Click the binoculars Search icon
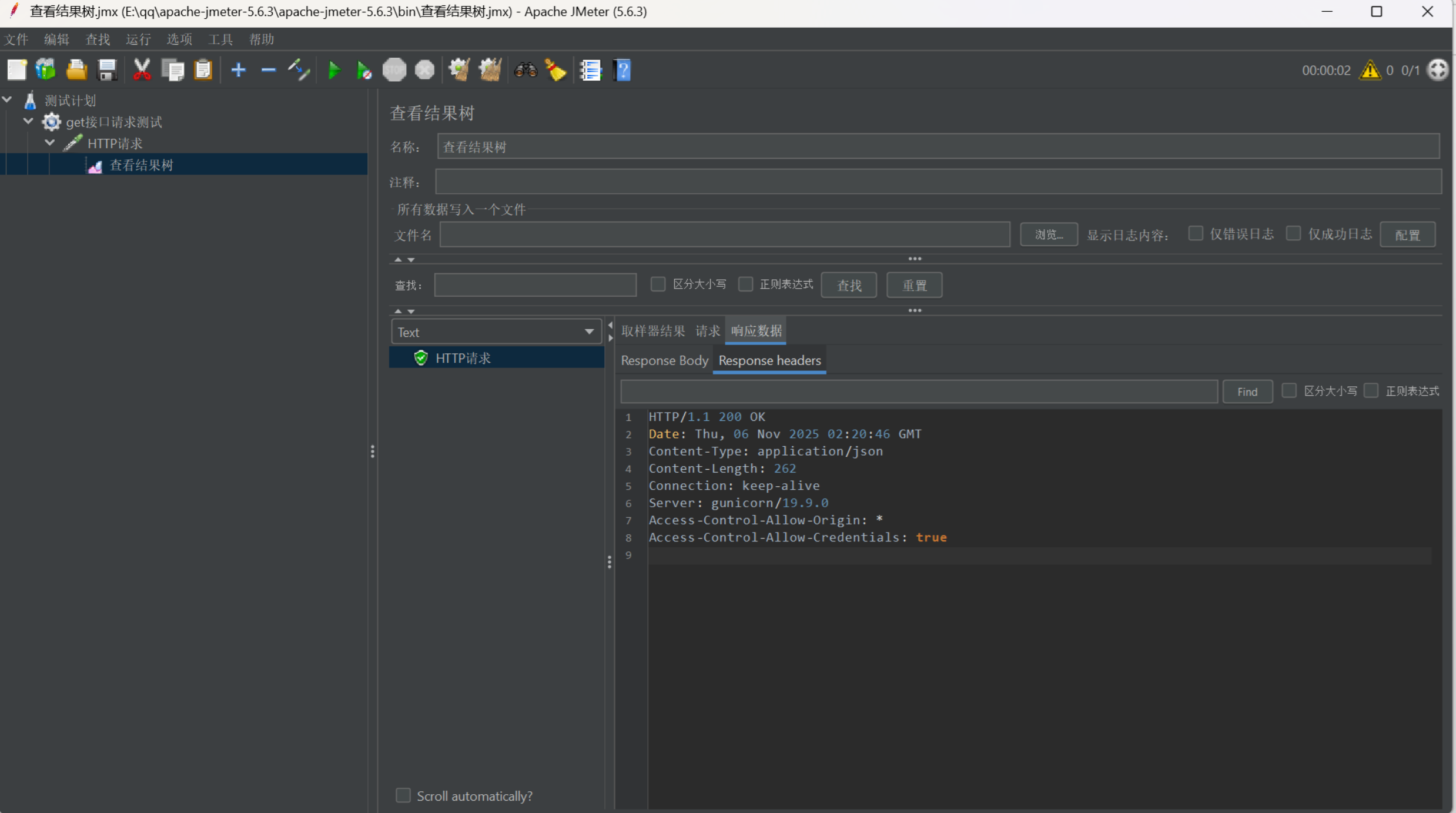The height and width of the screenshot is (813, 1456). (526, 71)
